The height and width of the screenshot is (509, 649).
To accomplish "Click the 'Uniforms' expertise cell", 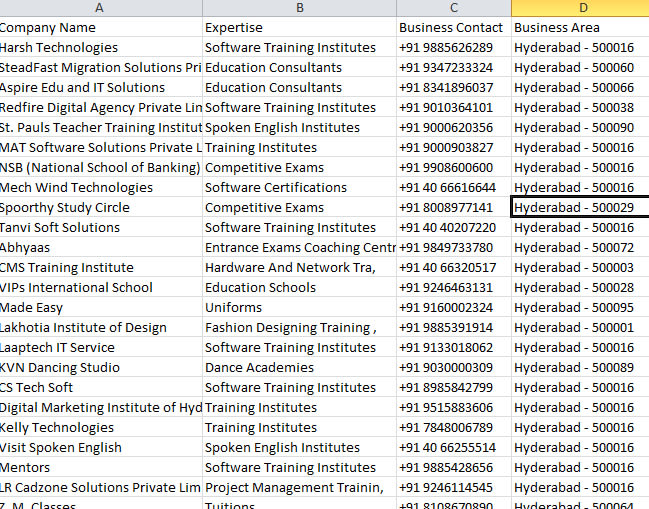I will pyautogui.click(x=299, y=307).
